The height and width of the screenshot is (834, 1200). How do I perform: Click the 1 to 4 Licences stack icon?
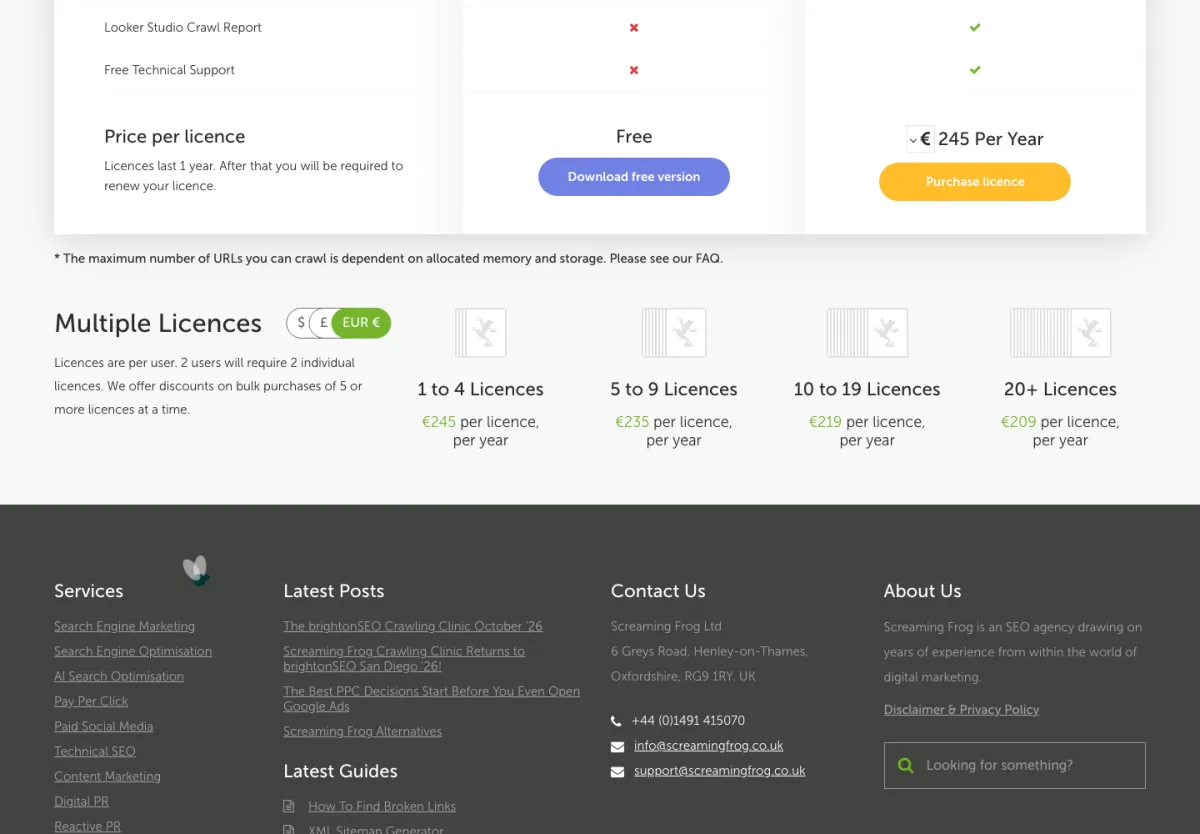481,333
